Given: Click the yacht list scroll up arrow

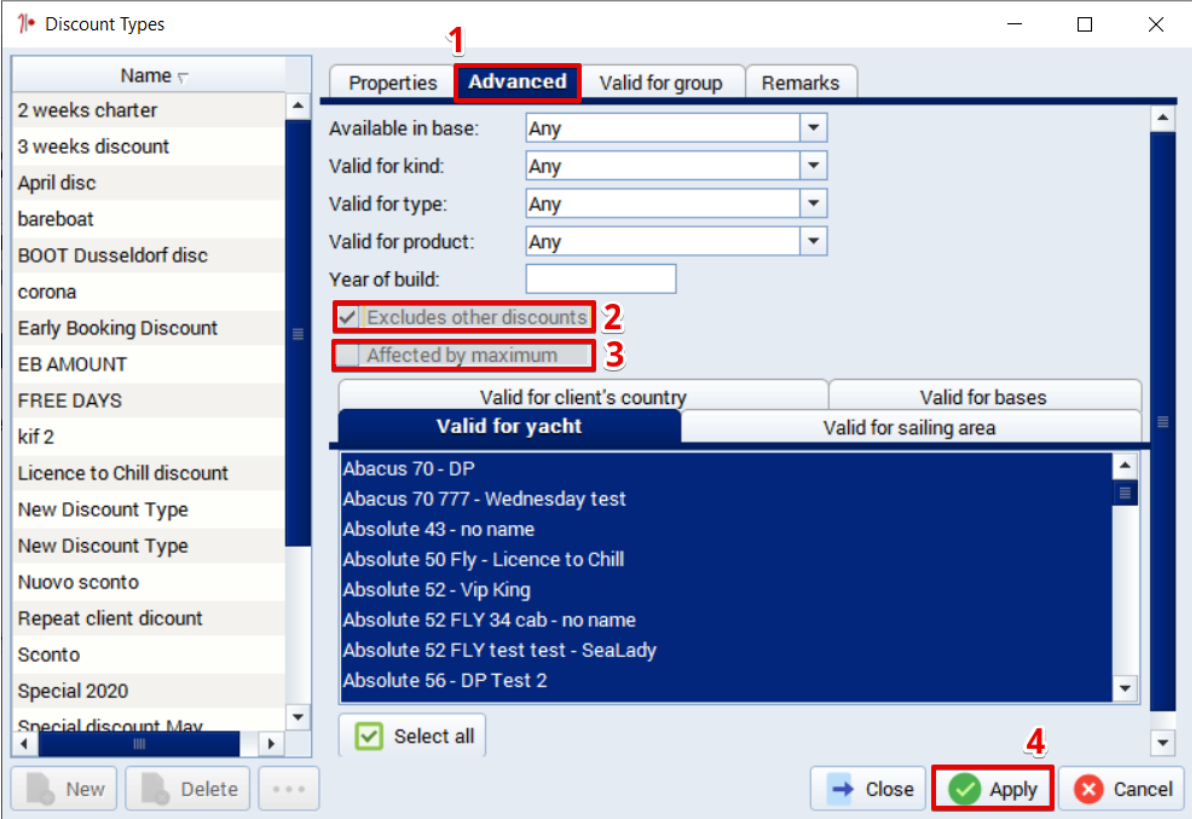Looking at the screenshot, I should point(1124,465).
